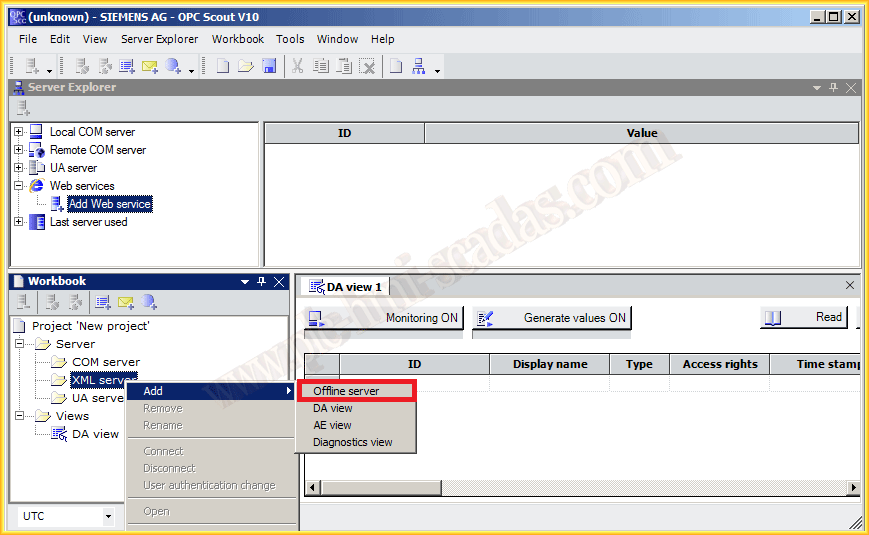The width and height of the screenshot is (869, 535).
Task: Click the New project icon in main toolbar
Action: [x=223, y=66]
